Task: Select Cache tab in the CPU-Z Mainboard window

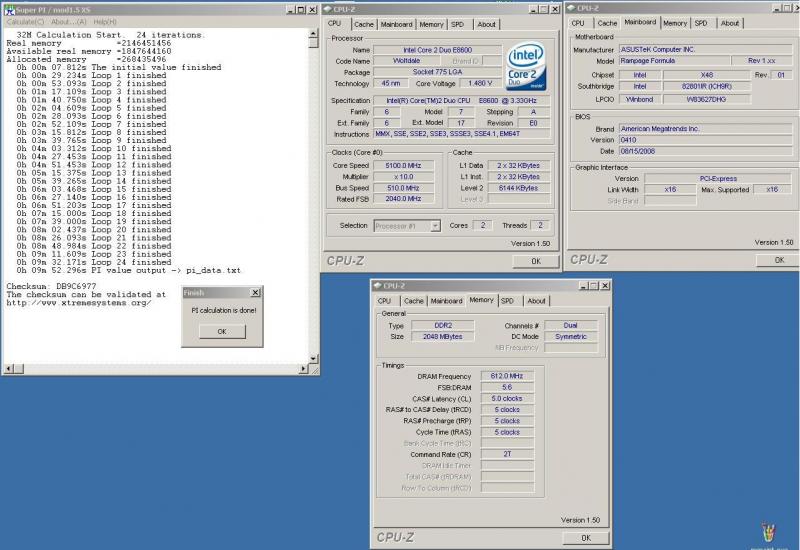Action: click(607, 23)
